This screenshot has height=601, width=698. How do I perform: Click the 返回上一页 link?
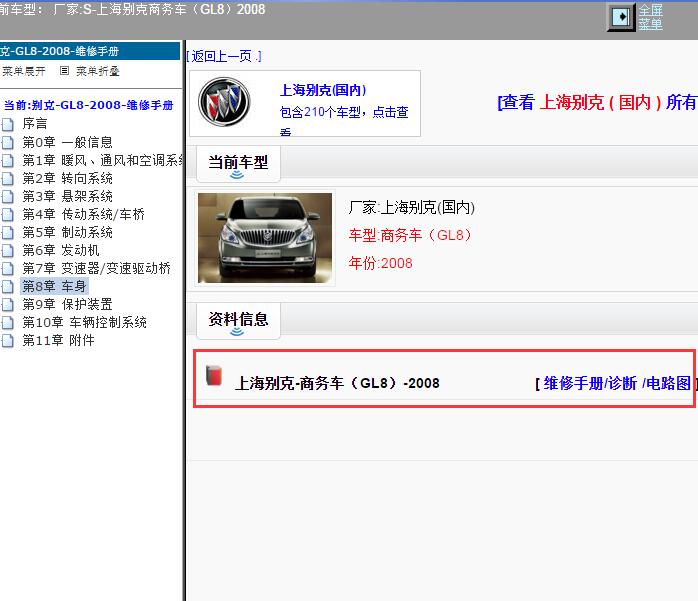tap(224, 56)
